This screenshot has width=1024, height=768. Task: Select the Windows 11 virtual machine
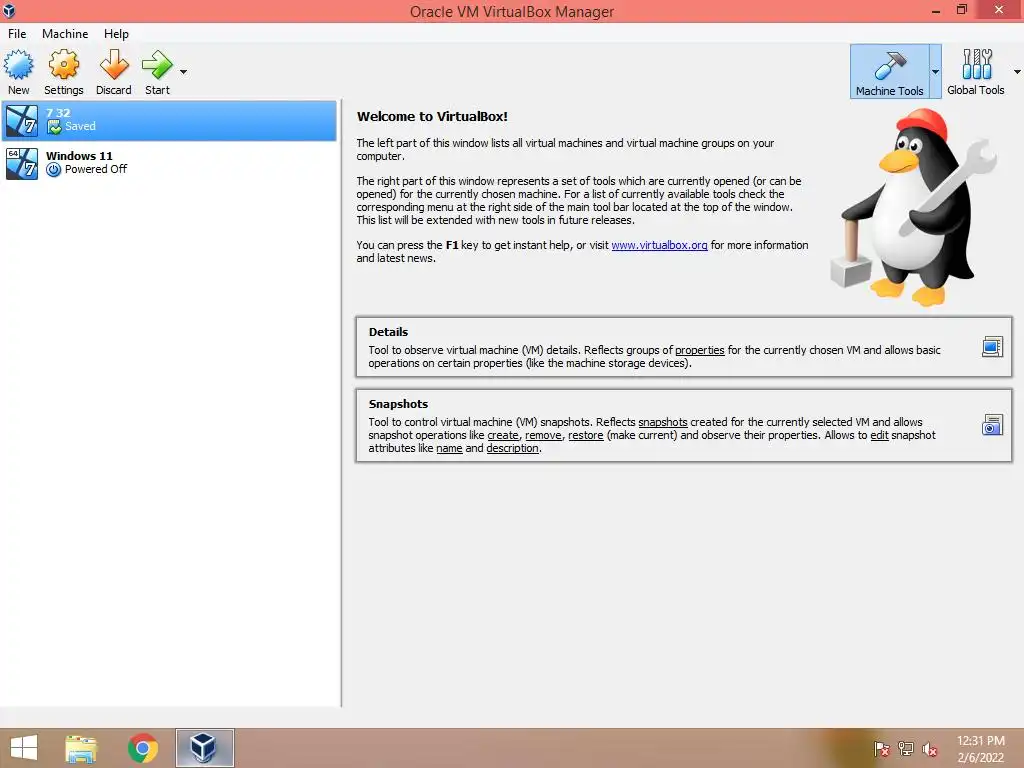click(x=169, y=163)
